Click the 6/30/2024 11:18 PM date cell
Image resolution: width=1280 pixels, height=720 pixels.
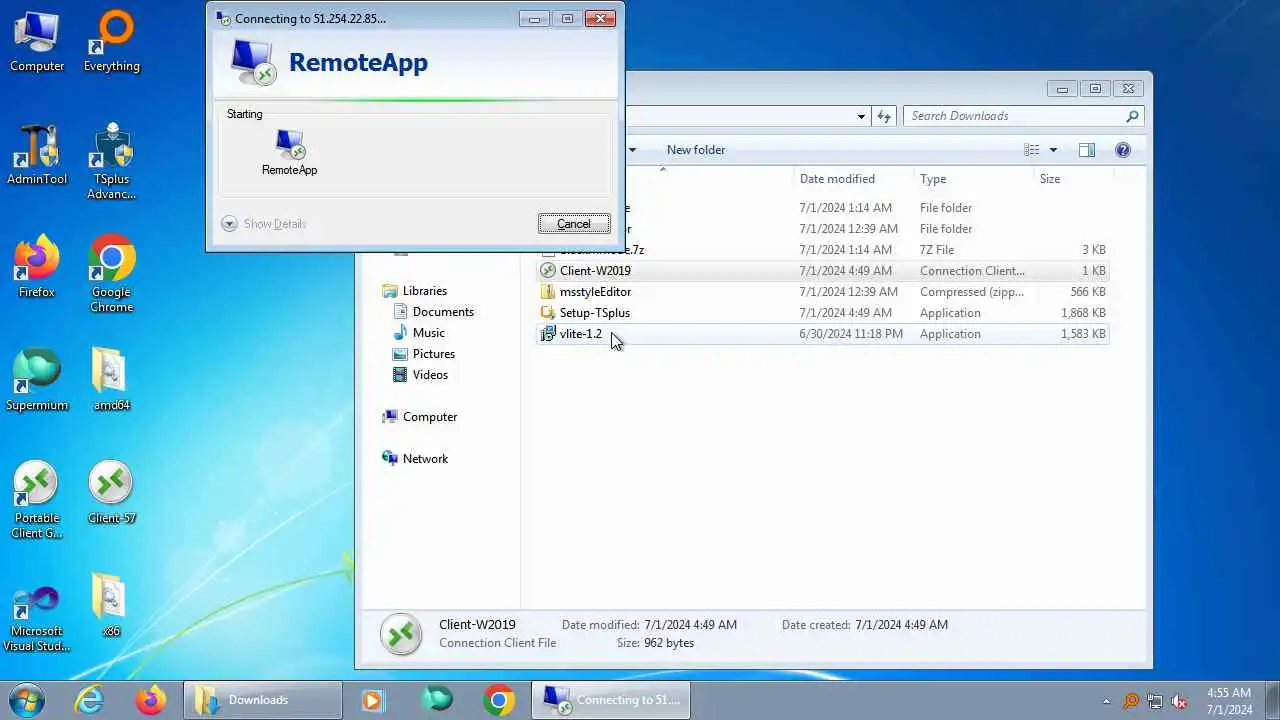851,334
